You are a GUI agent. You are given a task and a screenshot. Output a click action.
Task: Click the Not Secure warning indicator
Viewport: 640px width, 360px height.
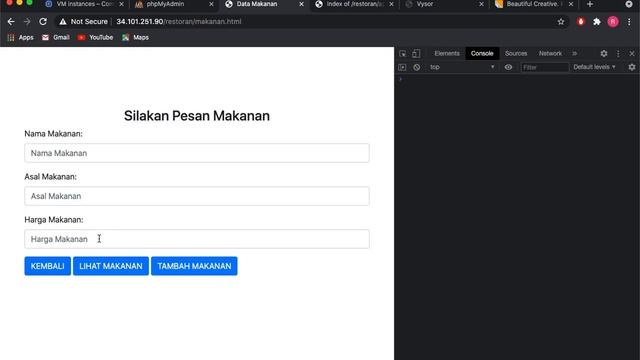(x=83, y=22)
